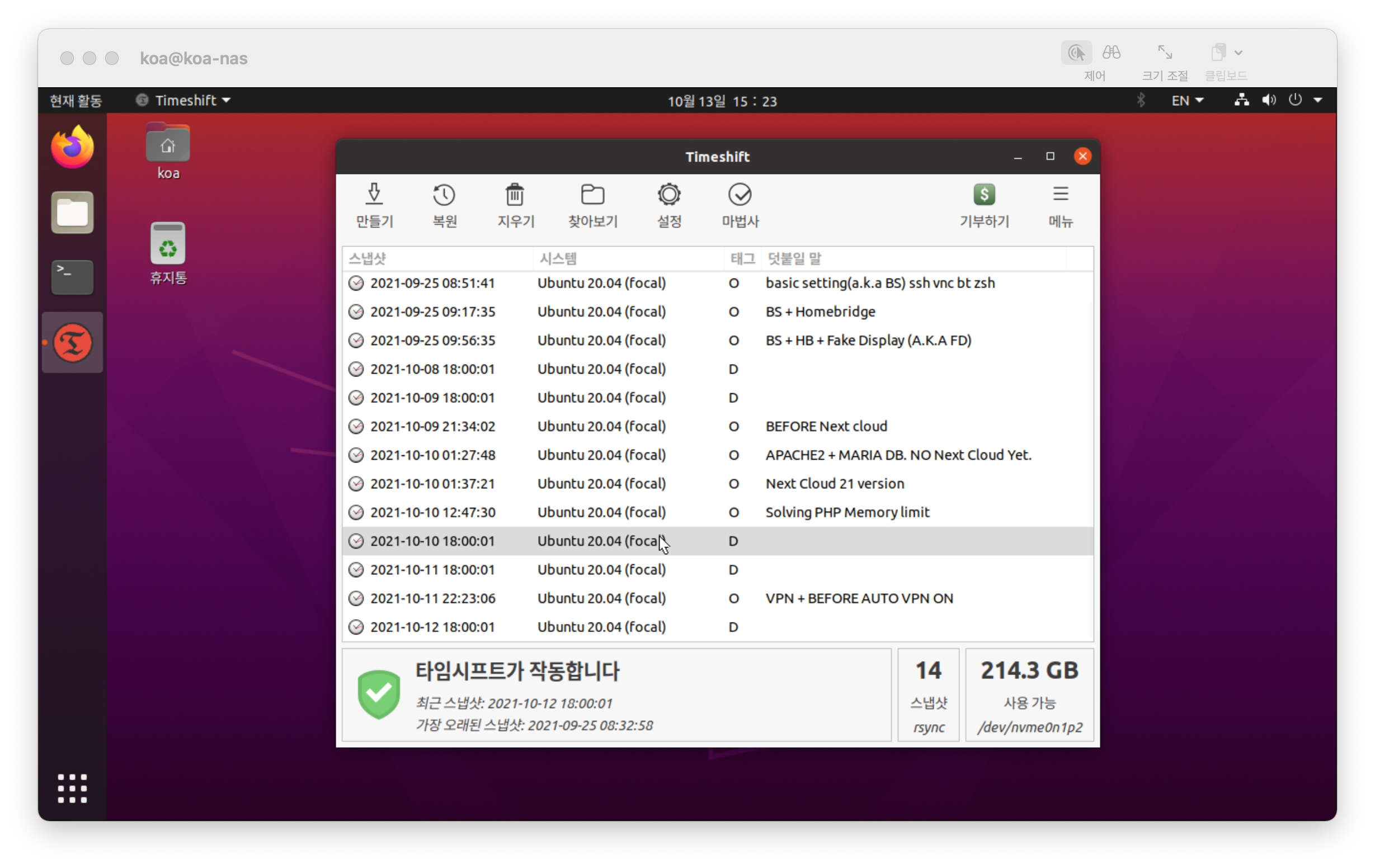
Task: Click the volume icon in top bar
Action: pos(1268,101)
